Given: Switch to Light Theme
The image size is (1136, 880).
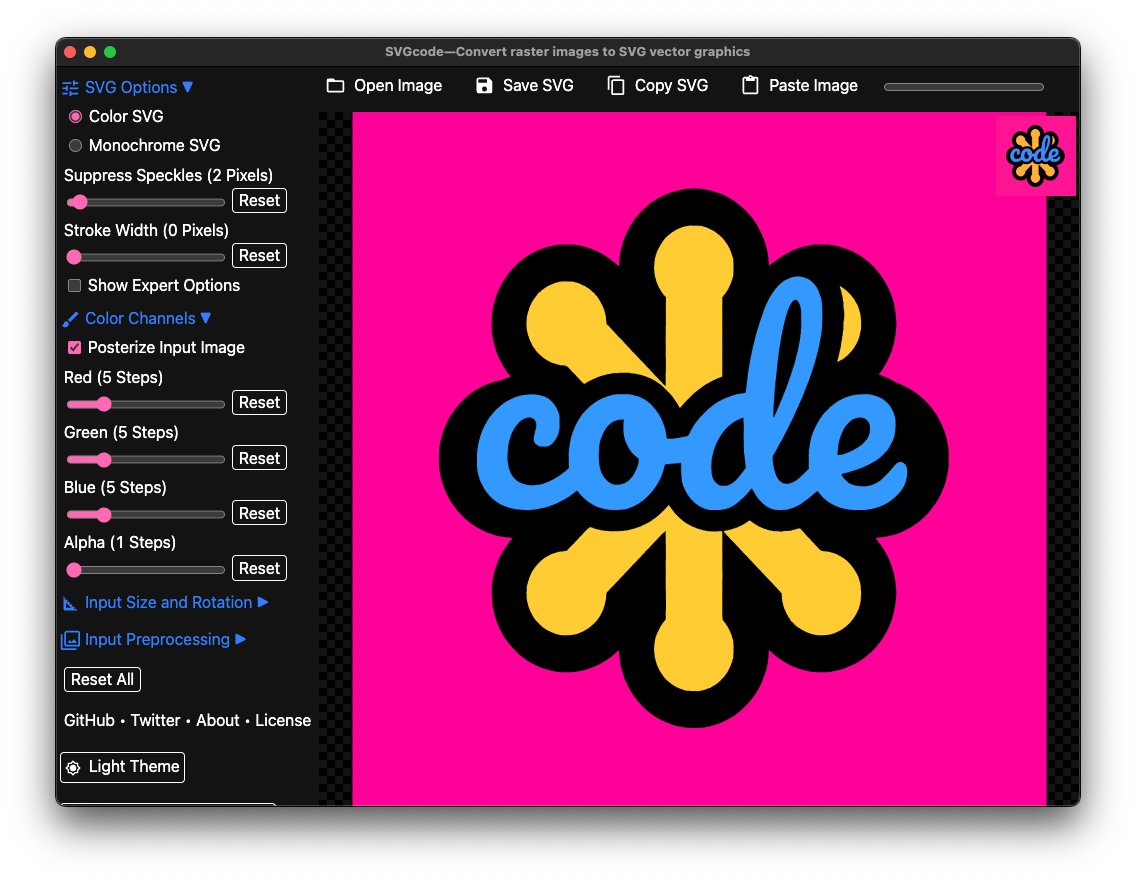Looking at the screenshot, I should pyautogui.click(x=122, y=767).
